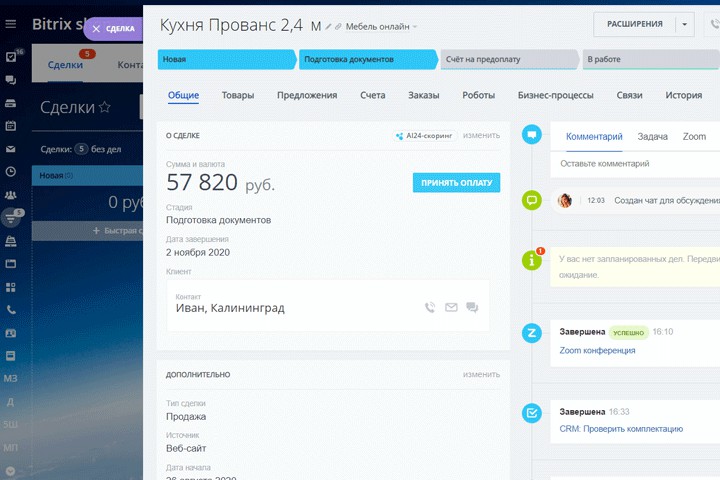The width and height of the screenshot is (720, 480).
Task: Switch to the Товары tab
Action: [x=238, y=95]
